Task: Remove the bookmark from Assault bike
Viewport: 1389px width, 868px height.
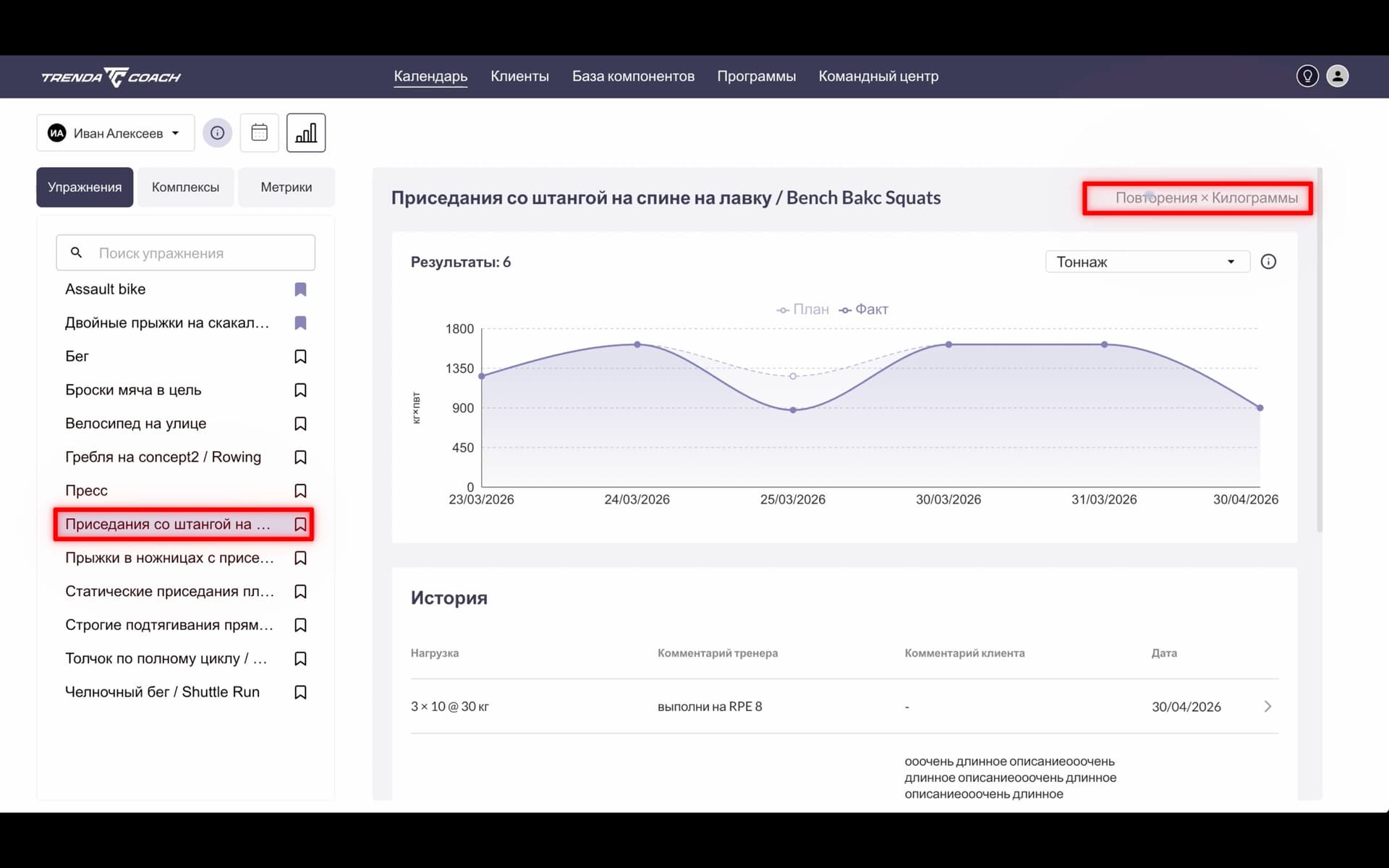Action: point(300,289)
